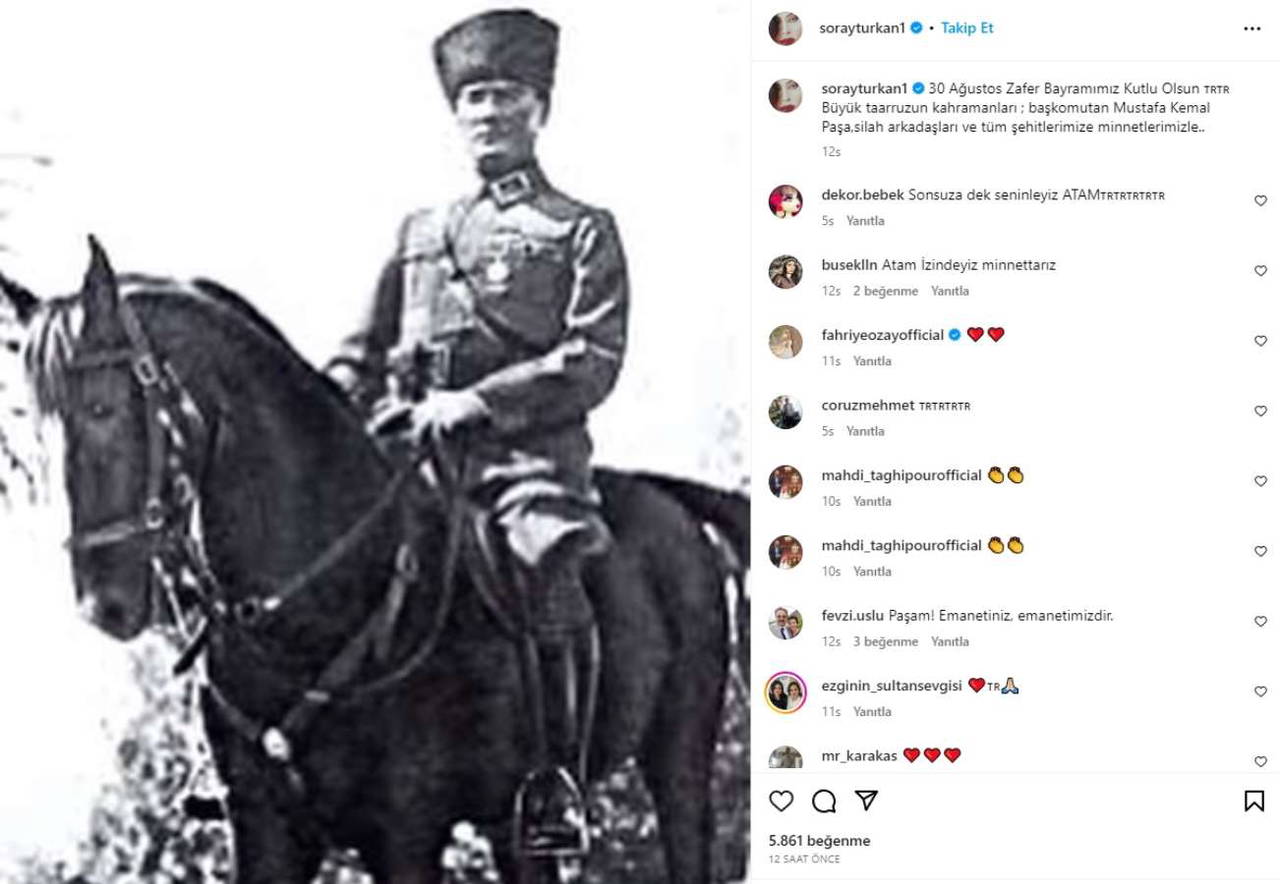Follow the account with Takip Et
This screenshot has height=884, width=1280.
(967, 29)
